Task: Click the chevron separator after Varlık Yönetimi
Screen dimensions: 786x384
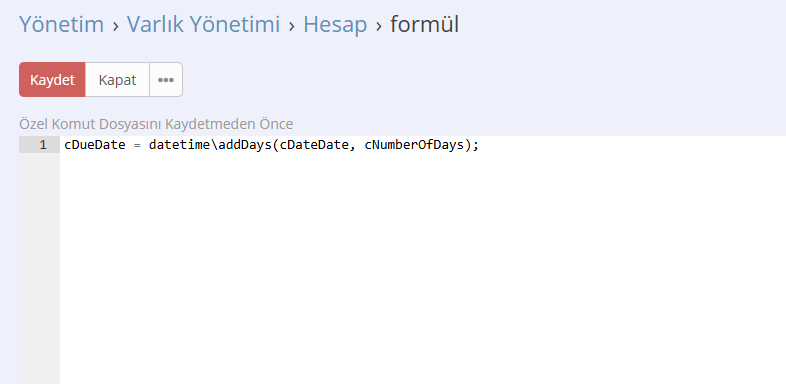Action: click(x=292, y=26)
